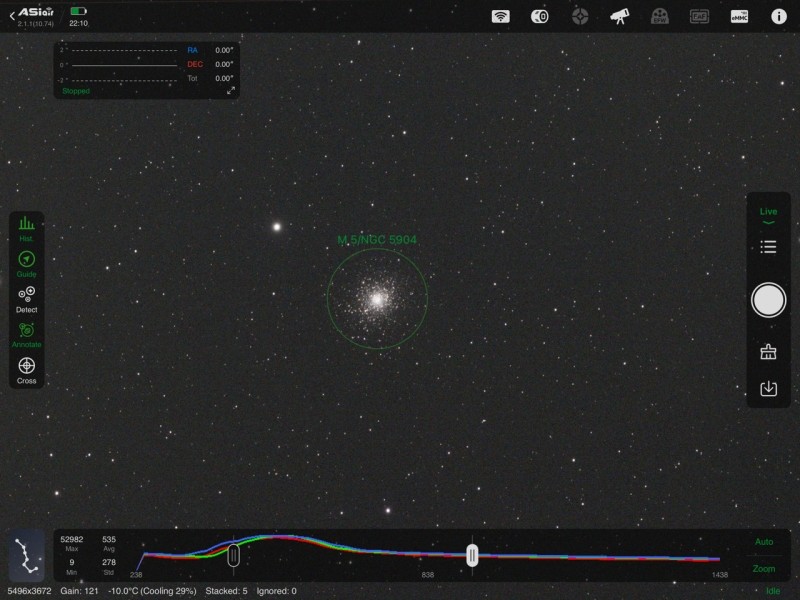The width and height of the screenshot is (800, 600).
Task: Toggle the Guide graph panel
Action: coord(27,263)
